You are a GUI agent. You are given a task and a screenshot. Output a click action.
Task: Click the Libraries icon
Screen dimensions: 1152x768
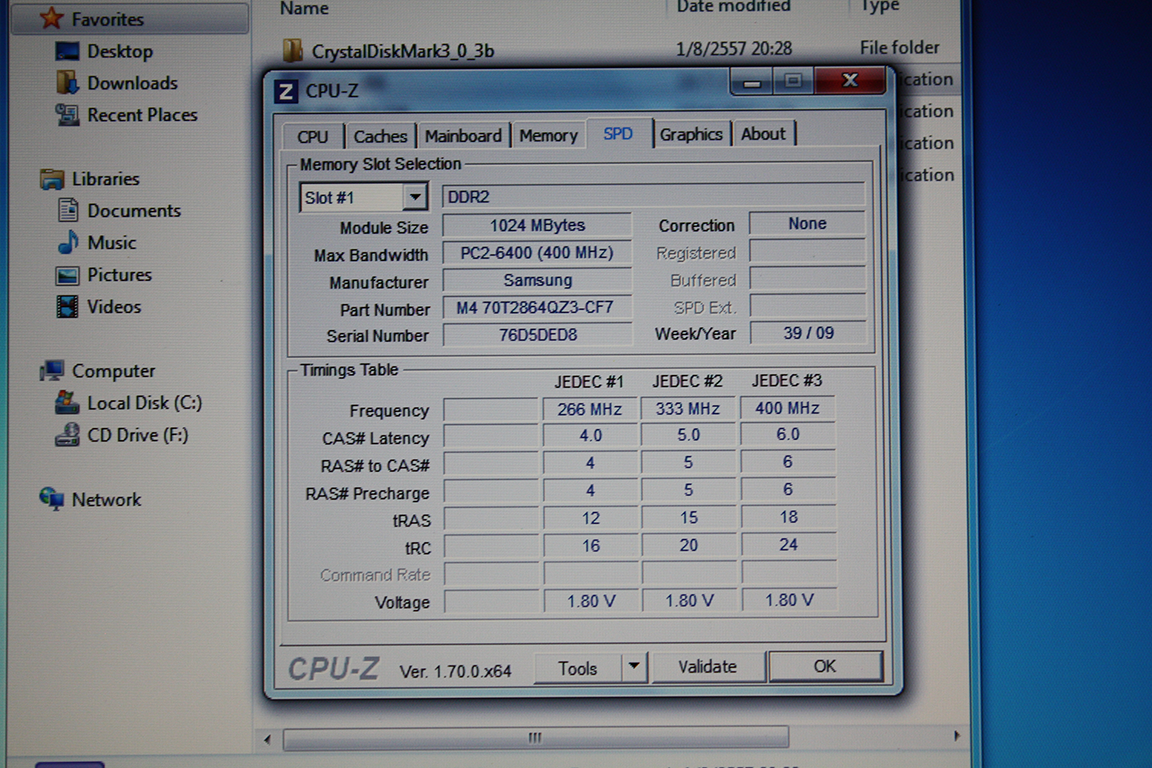pyautogui.click(x=52, y=179)
